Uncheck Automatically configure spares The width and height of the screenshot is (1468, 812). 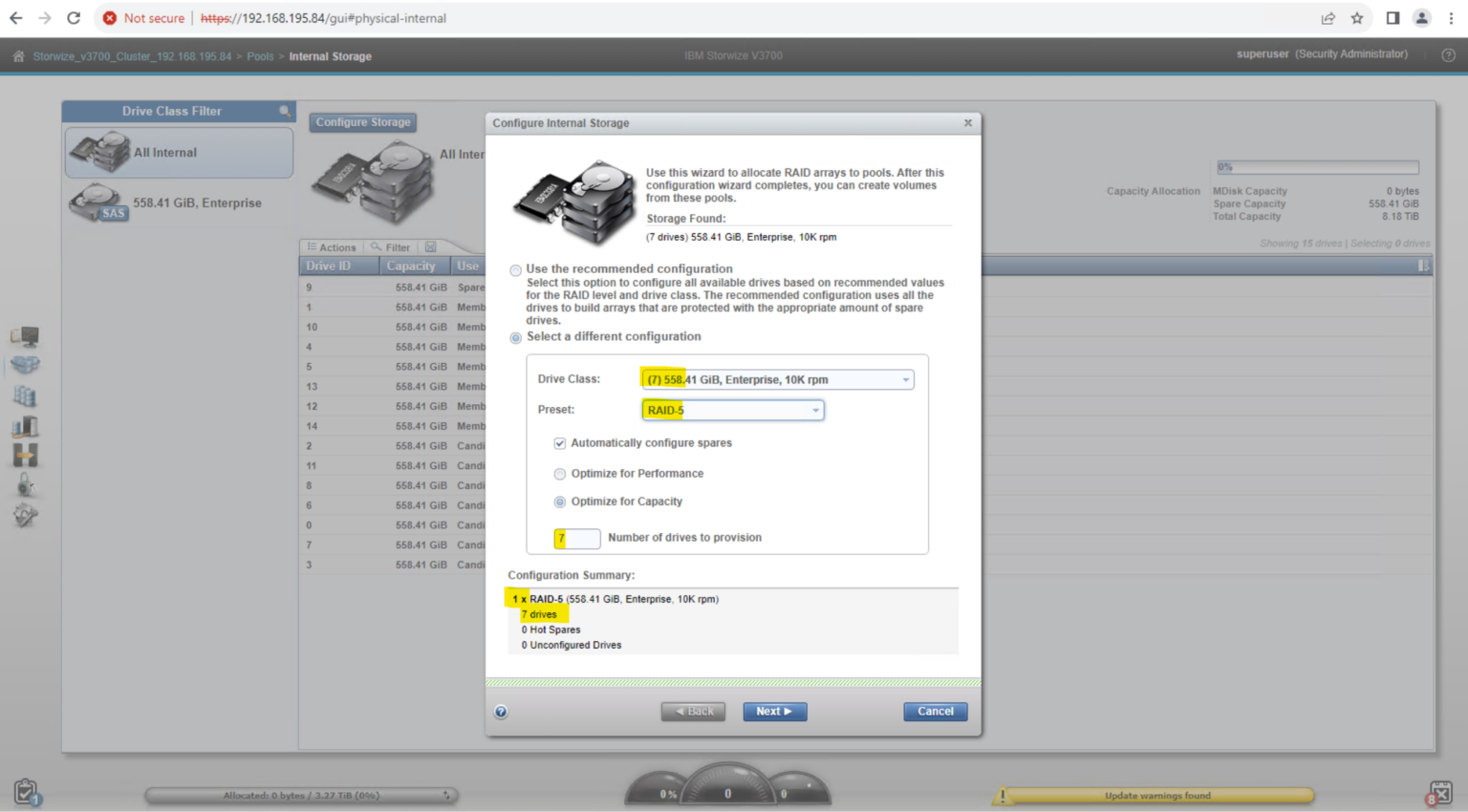[x=559, y=442]
